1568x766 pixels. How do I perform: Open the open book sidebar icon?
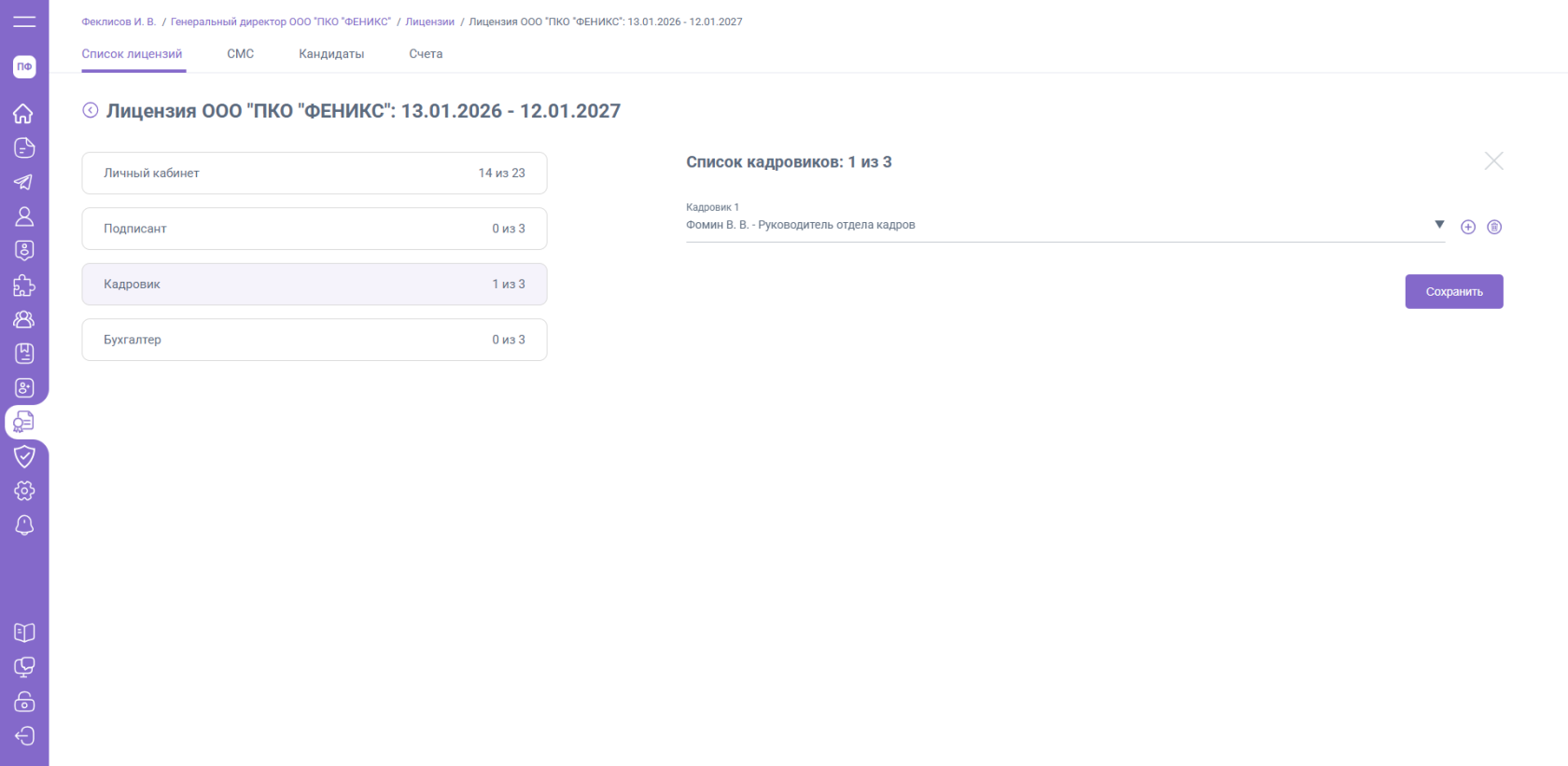click(x=24, y=633)
